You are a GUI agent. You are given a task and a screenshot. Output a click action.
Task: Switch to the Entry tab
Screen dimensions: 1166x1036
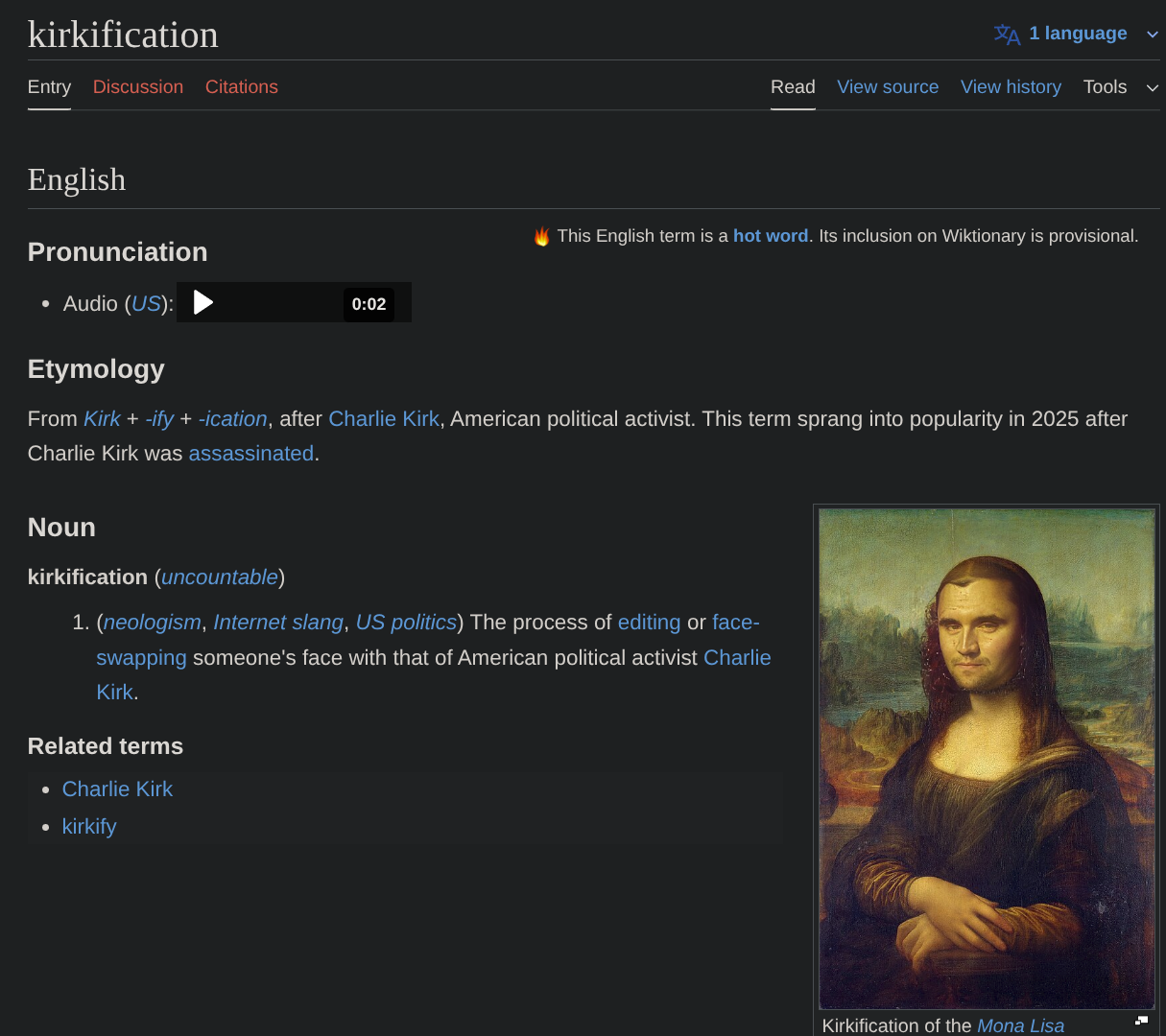pyautogui.click(x=49, y=87)
